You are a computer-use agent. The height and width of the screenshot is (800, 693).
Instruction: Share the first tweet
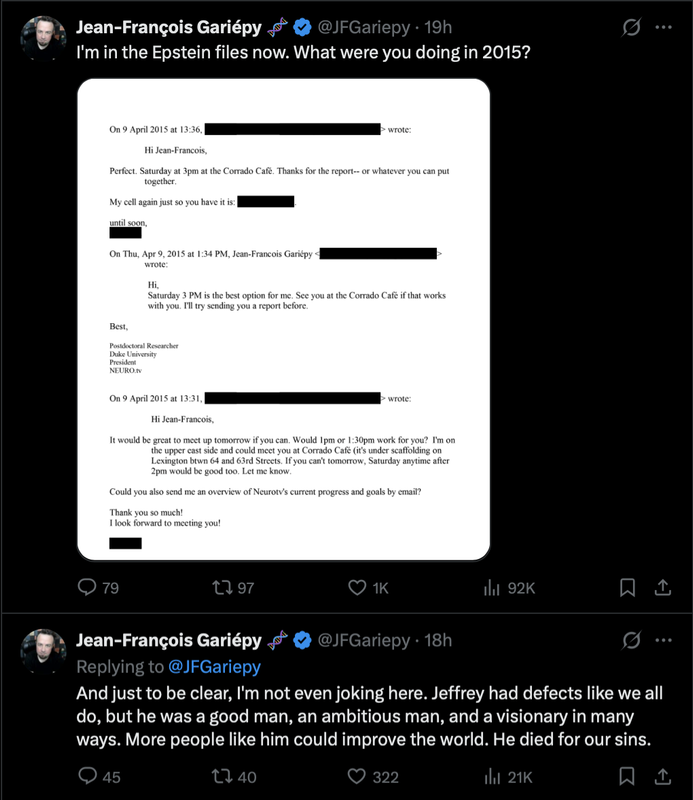(x=663, y=588)
